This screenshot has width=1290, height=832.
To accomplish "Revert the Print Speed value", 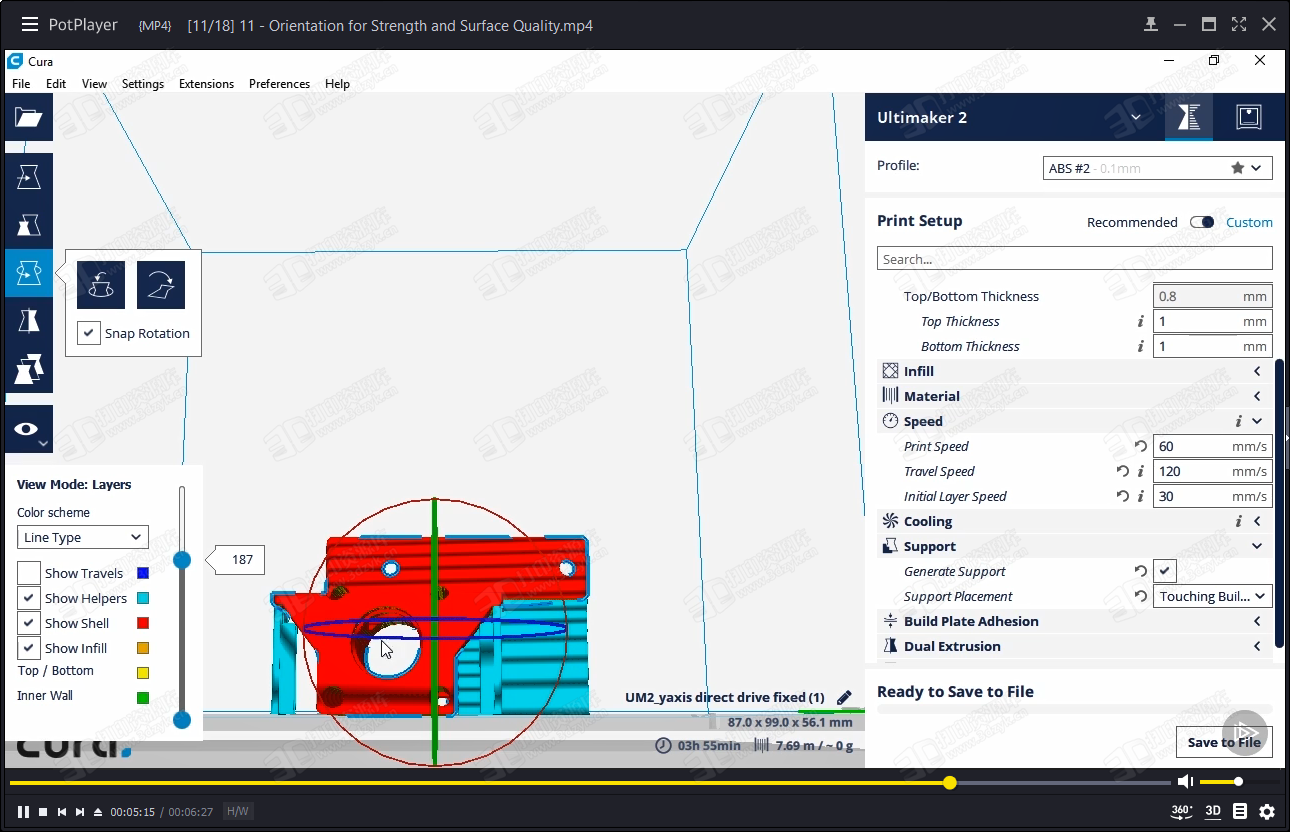I will [x=1140, y=446].
